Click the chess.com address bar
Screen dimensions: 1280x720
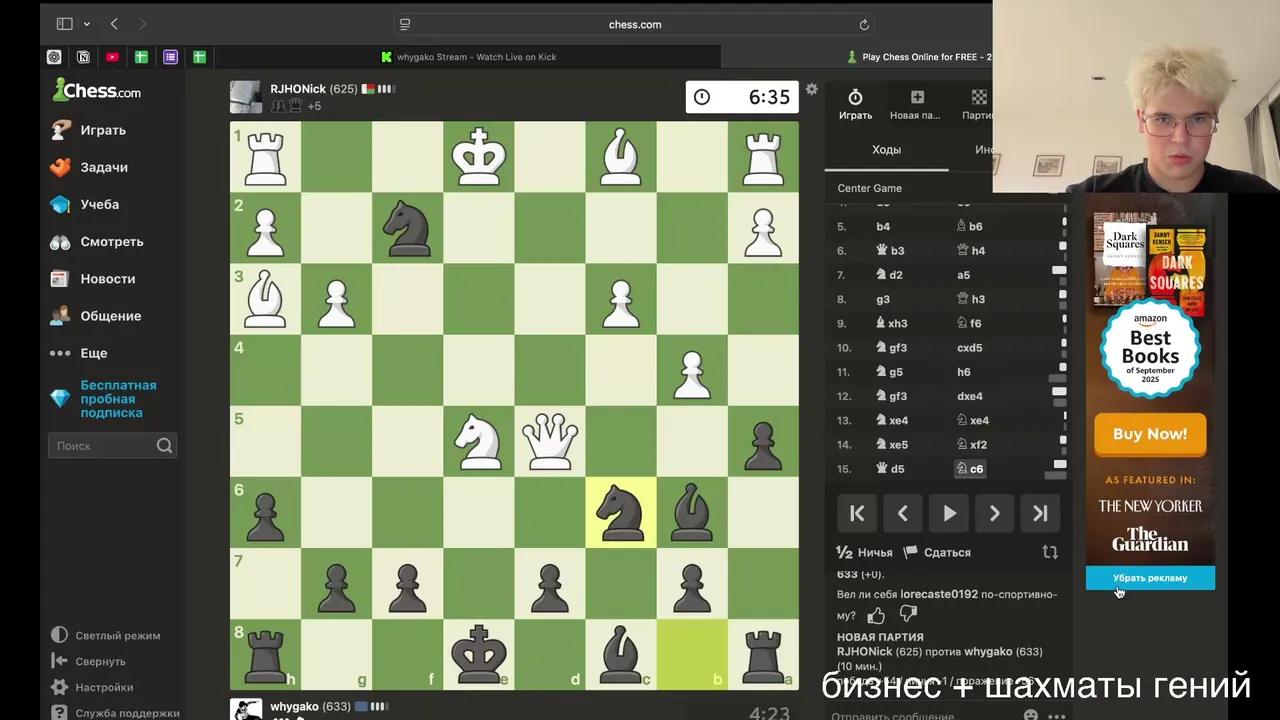(635, 24)
